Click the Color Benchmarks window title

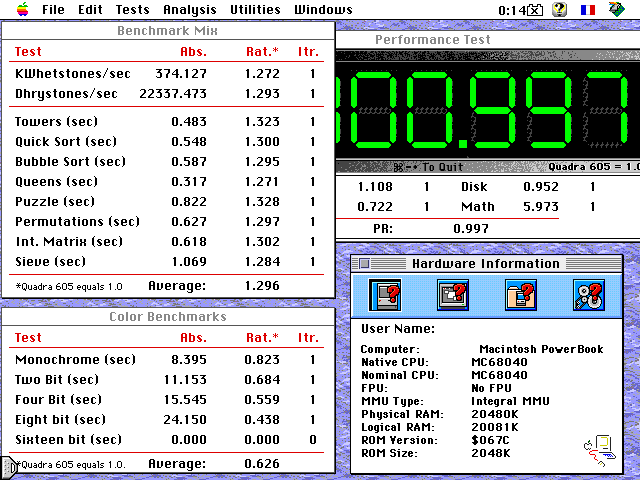[168, 317]
